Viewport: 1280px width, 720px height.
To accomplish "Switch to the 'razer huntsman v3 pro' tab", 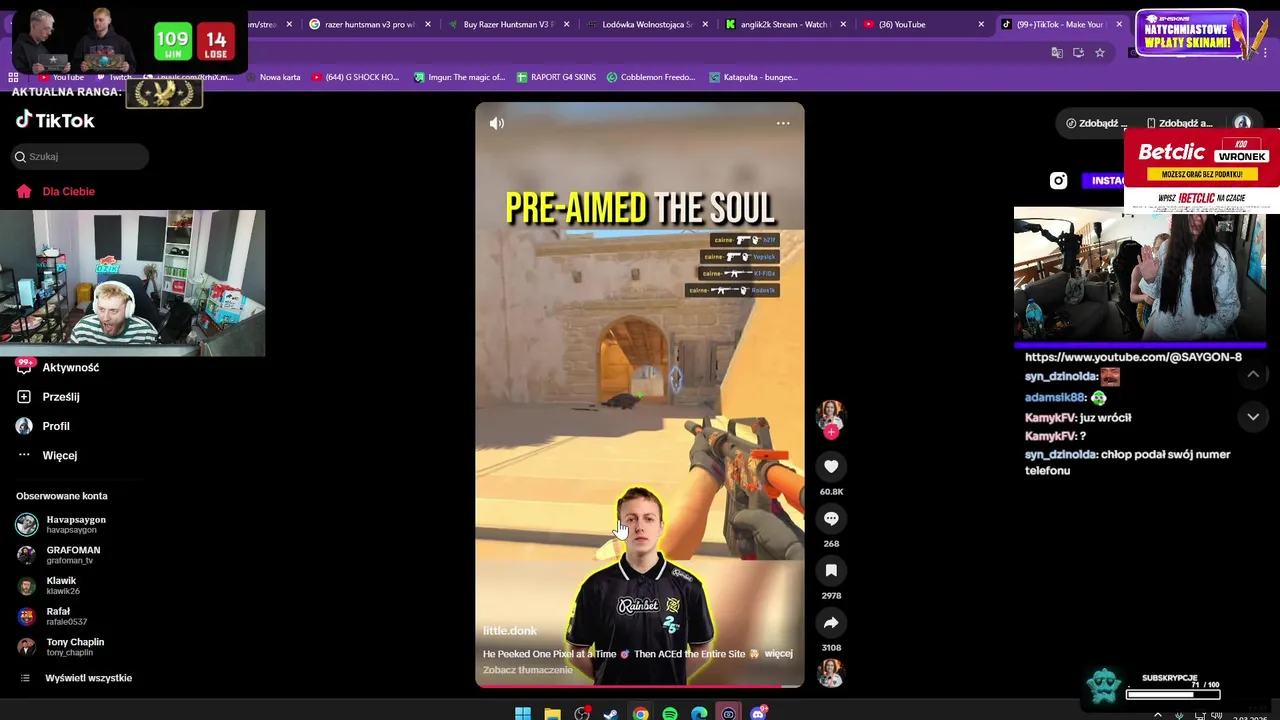I will coord(370,24).
